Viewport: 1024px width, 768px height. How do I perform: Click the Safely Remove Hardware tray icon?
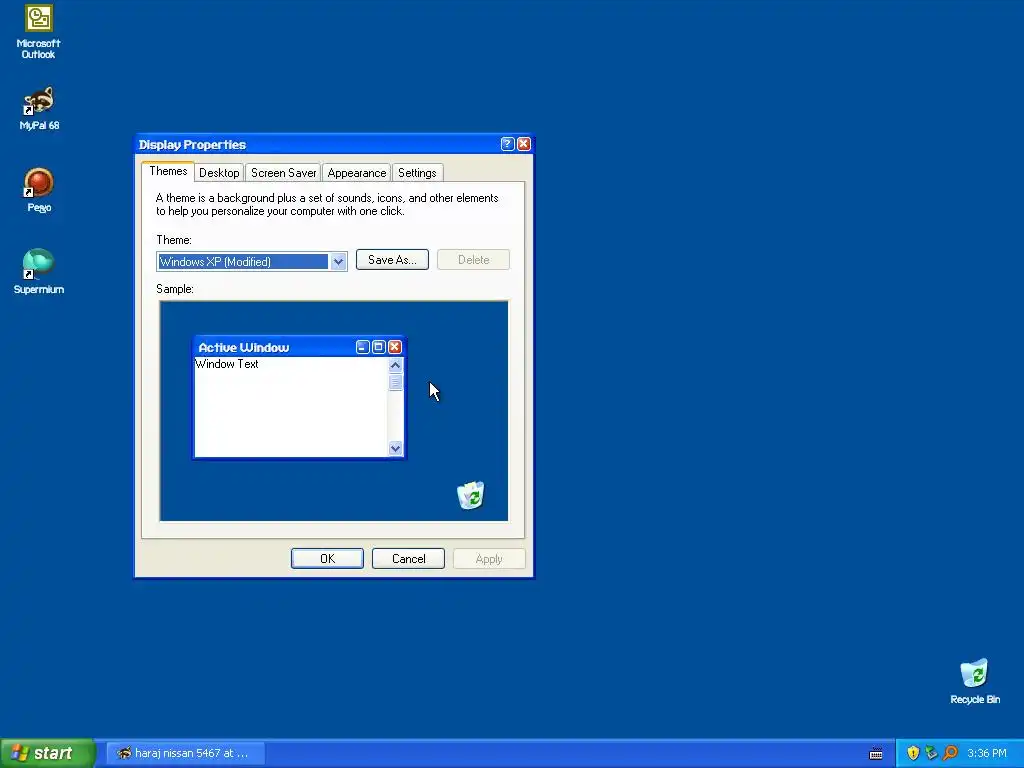[931, 753]
